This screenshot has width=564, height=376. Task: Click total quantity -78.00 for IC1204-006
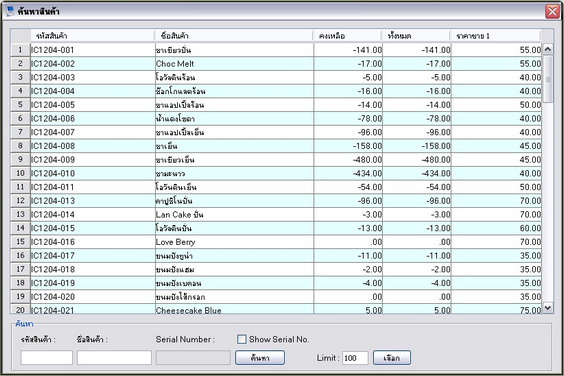pyautogui.click(x=438, y=118)
